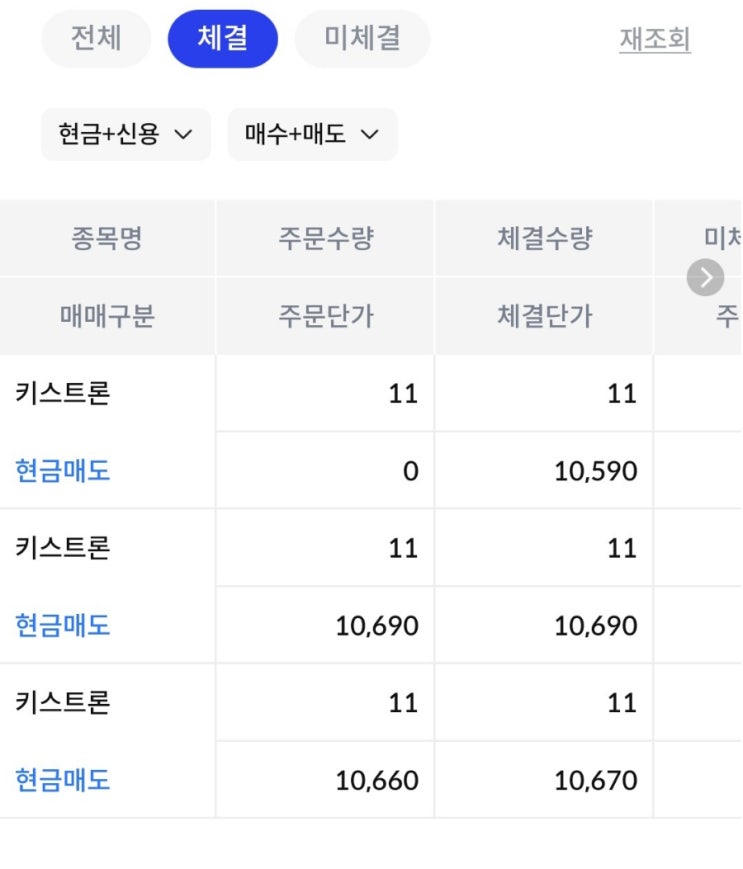This screenshot has height=869, width=743.
Task: Click 현금매도 with 주문단가 10,690
Action: click(x=62, y=626)
